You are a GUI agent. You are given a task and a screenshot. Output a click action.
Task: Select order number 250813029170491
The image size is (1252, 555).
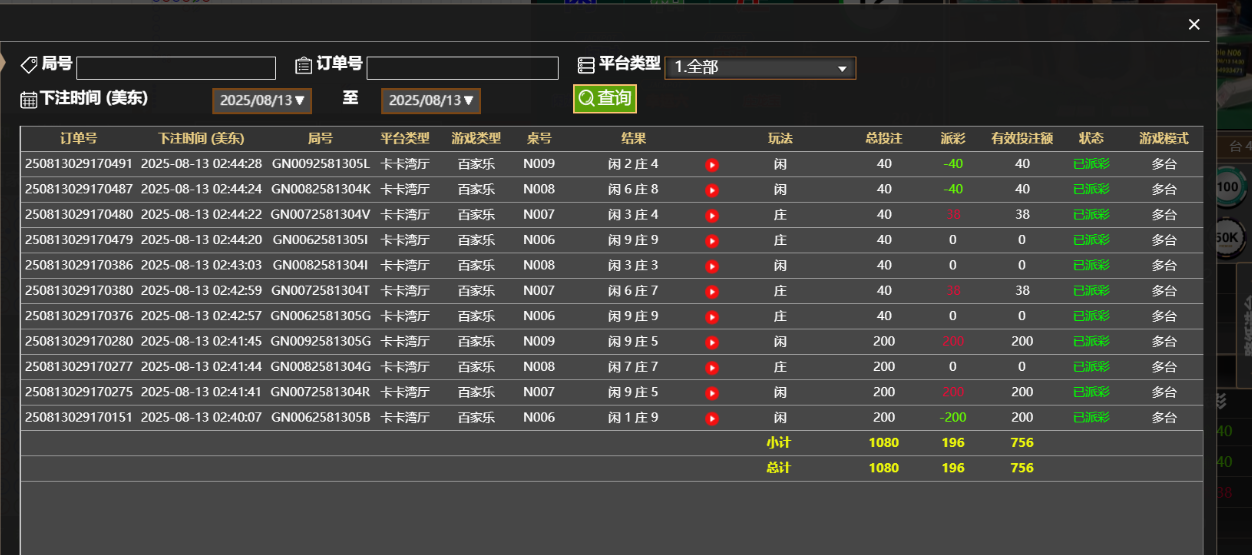(x=78, y=164)
